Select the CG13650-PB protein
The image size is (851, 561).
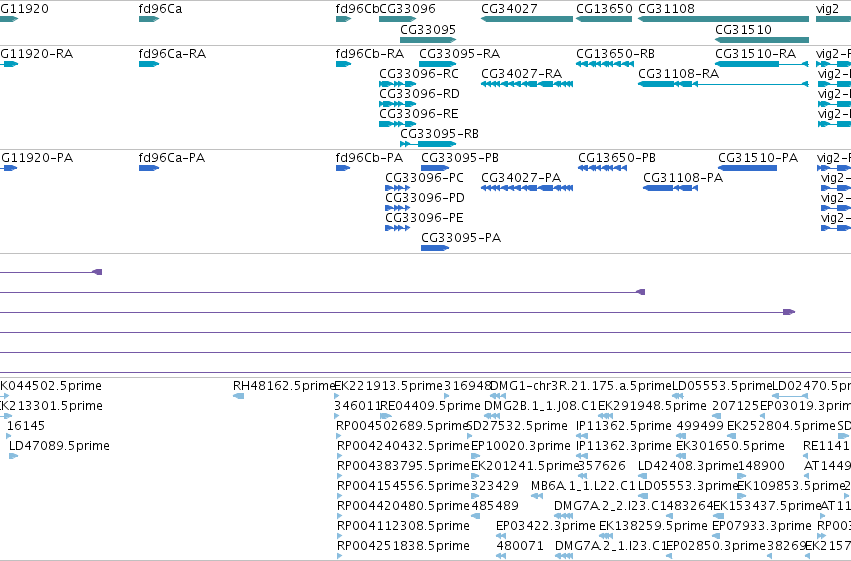[x=602, y=168]
